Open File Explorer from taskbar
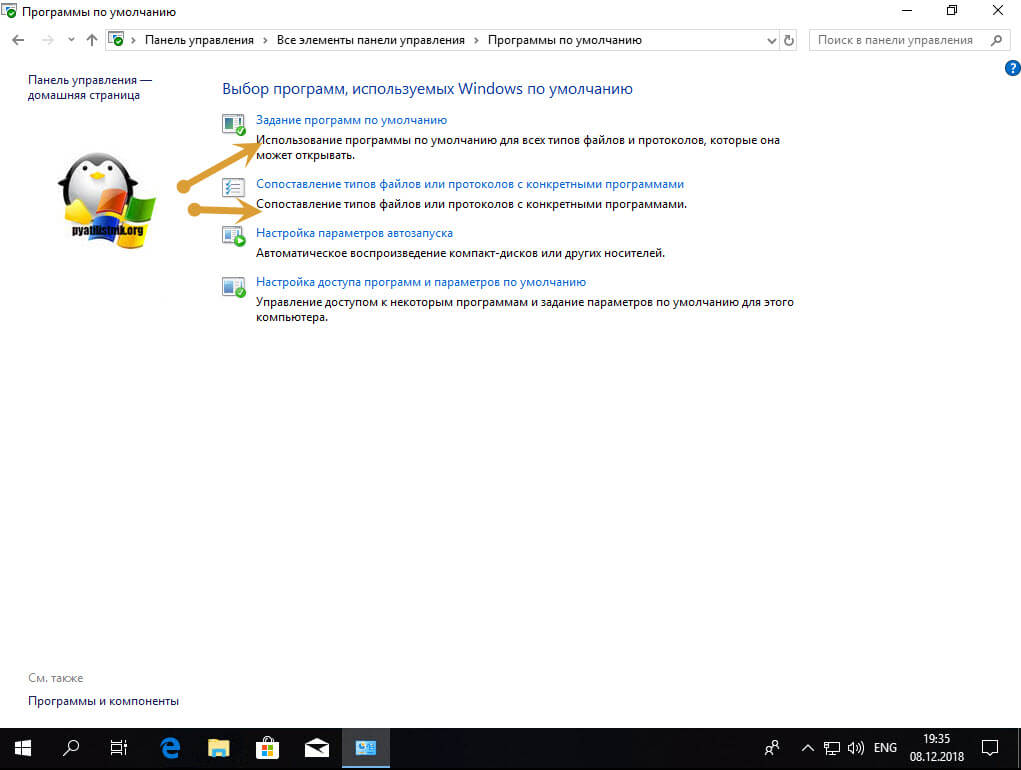1021x770 pixels. (219, 749)
